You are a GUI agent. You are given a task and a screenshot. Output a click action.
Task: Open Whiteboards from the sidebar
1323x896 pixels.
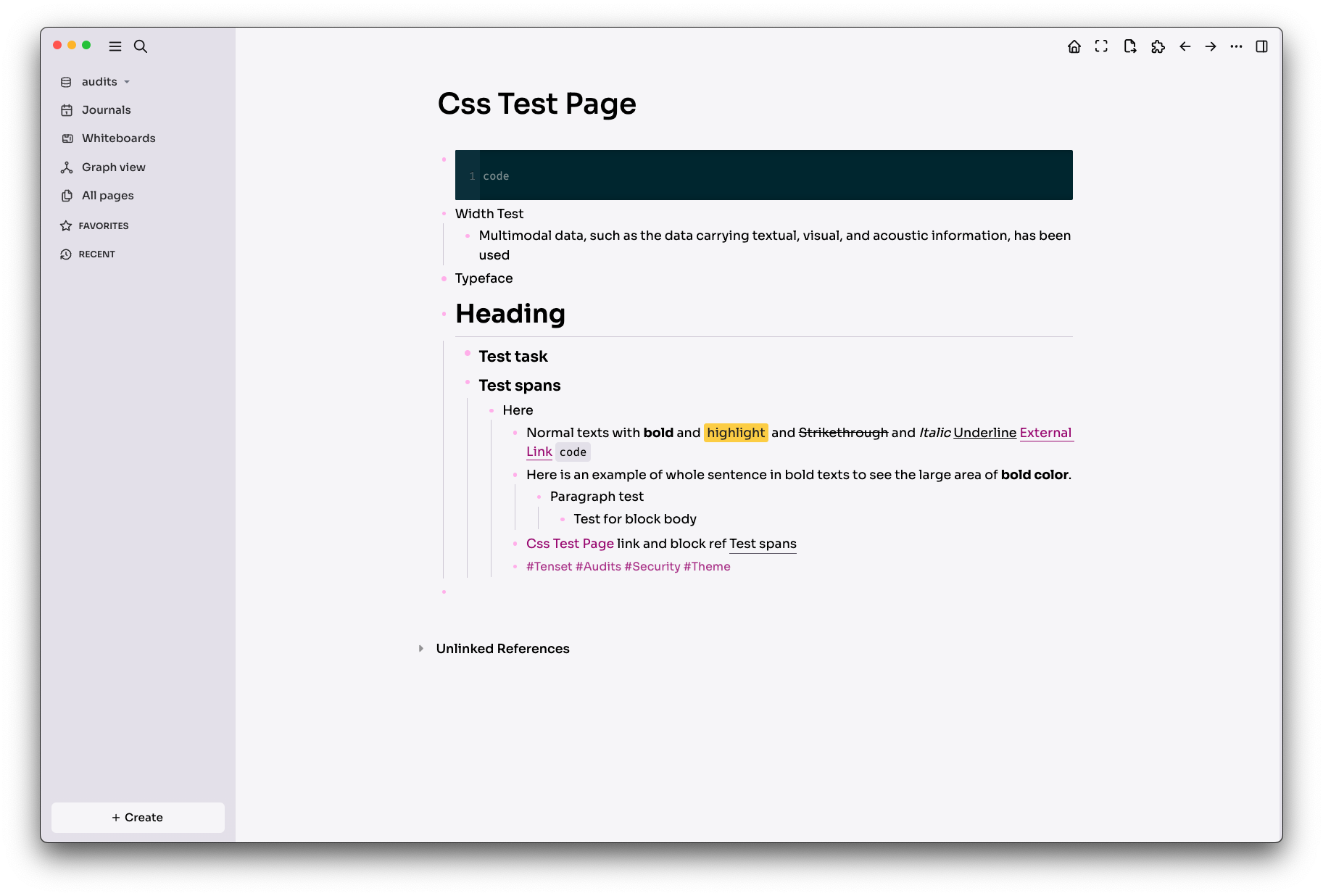click(118, 138)
